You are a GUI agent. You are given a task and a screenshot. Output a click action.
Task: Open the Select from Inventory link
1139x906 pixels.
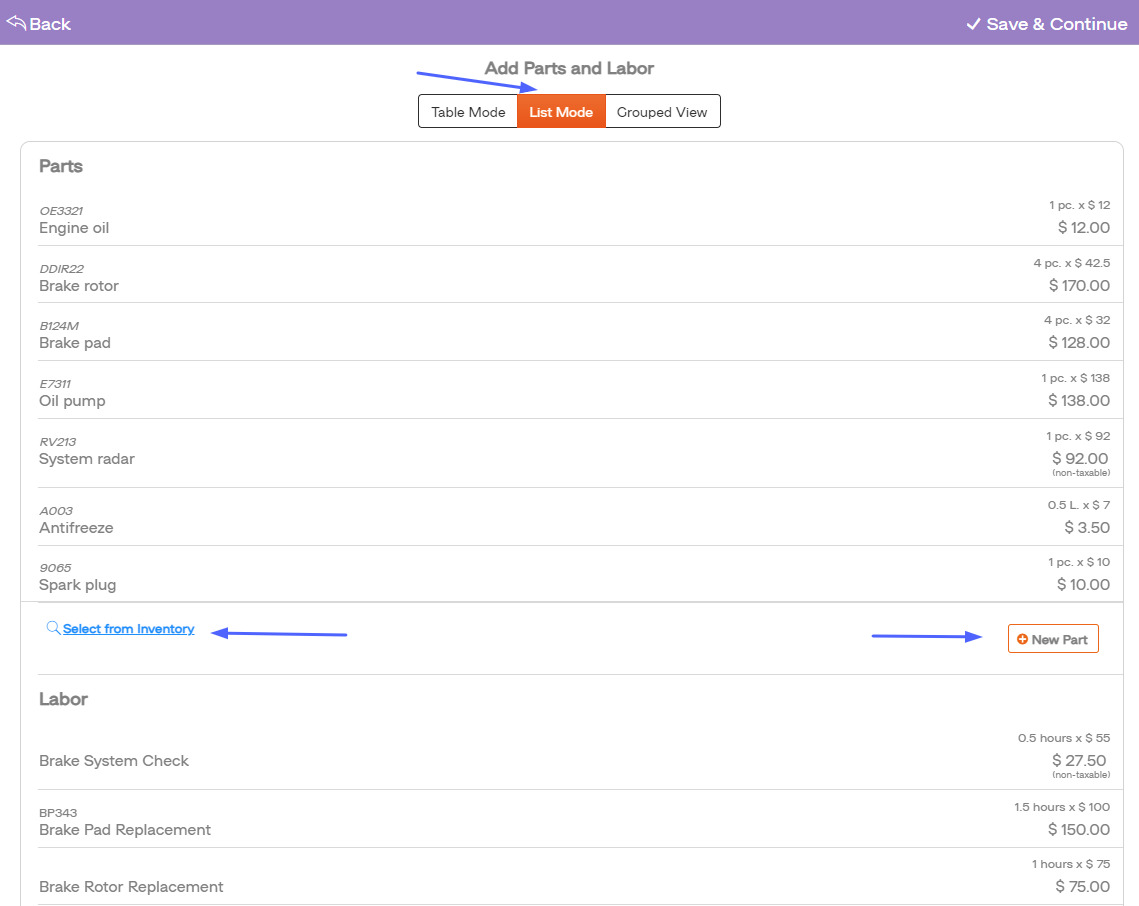(128, 629)
